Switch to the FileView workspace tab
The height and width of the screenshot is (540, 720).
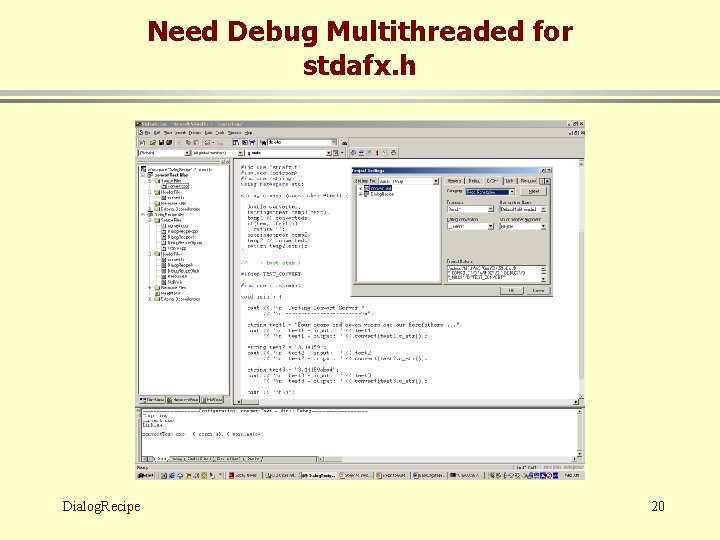point(212,399)
